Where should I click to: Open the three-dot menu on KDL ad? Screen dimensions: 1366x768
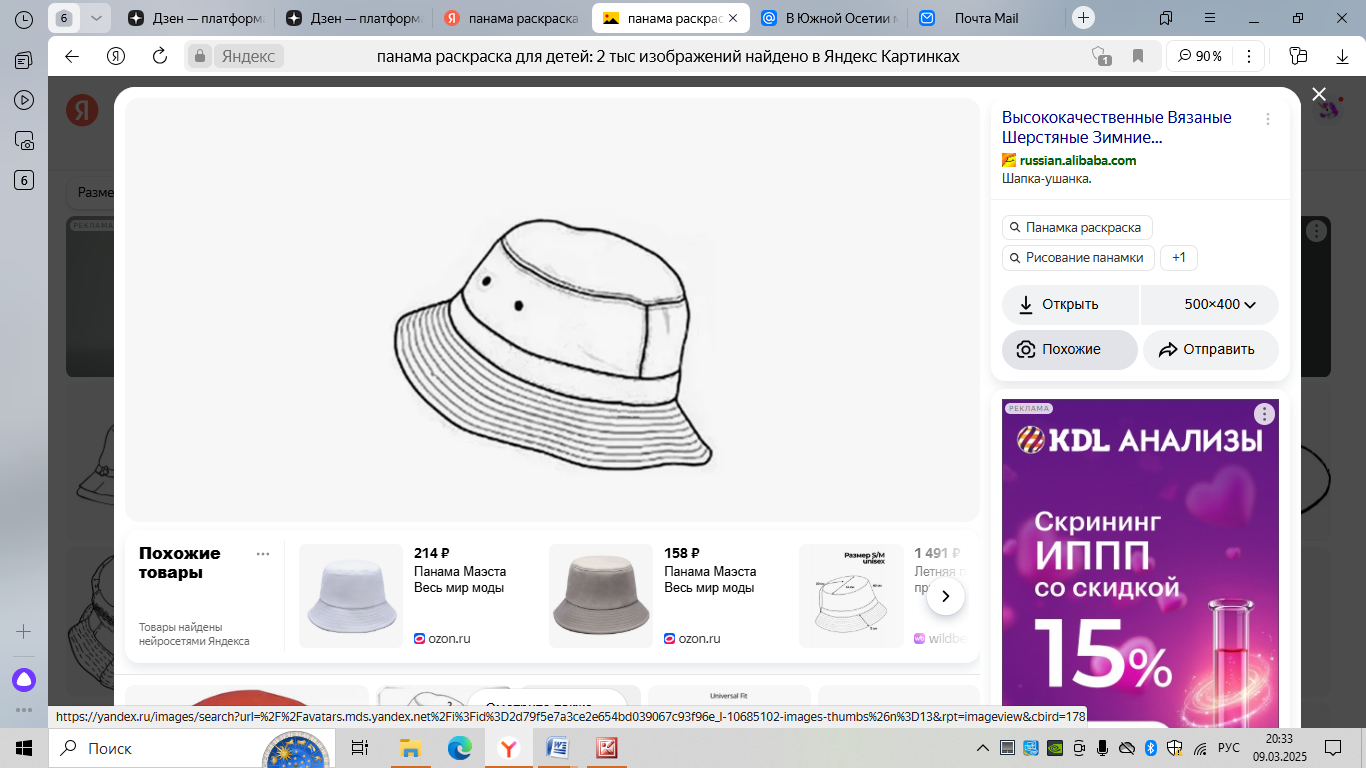(x=1265, y=414)
